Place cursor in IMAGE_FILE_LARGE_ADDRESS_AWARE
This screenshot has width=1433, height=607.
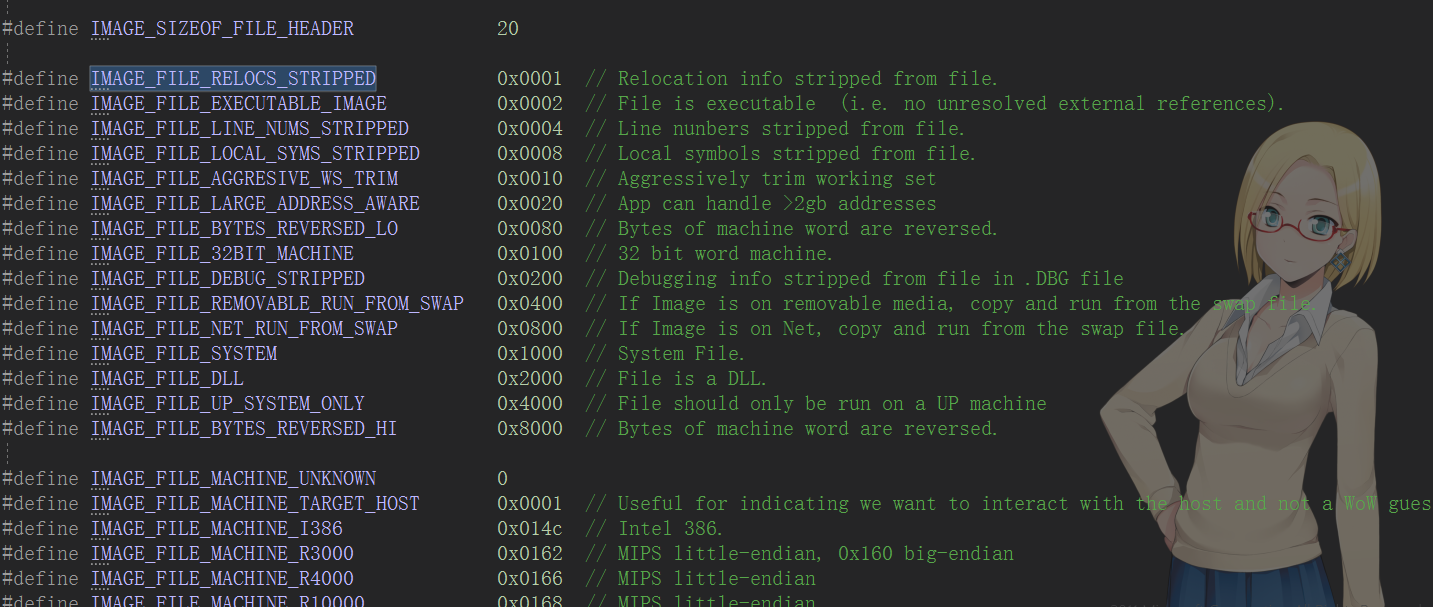pos(255,204)
